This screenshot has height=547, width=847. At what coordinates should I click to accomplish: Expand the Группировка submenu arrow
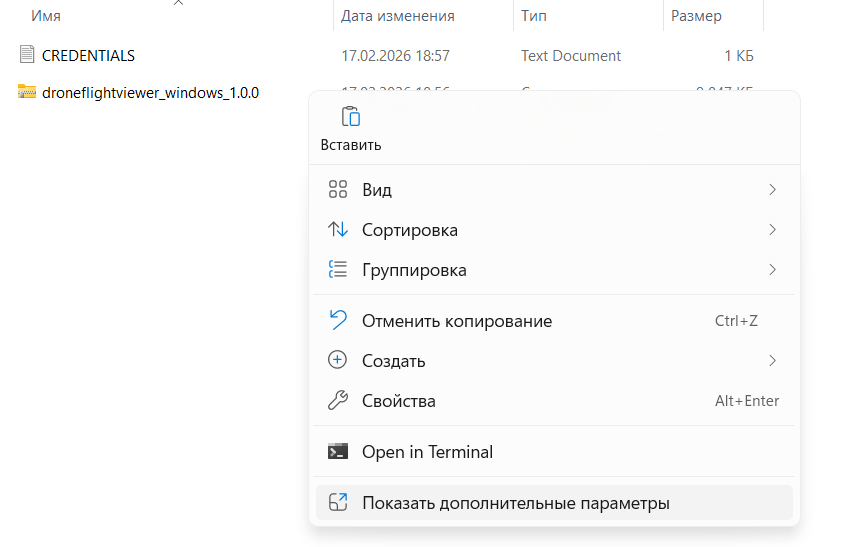[772, 270]
